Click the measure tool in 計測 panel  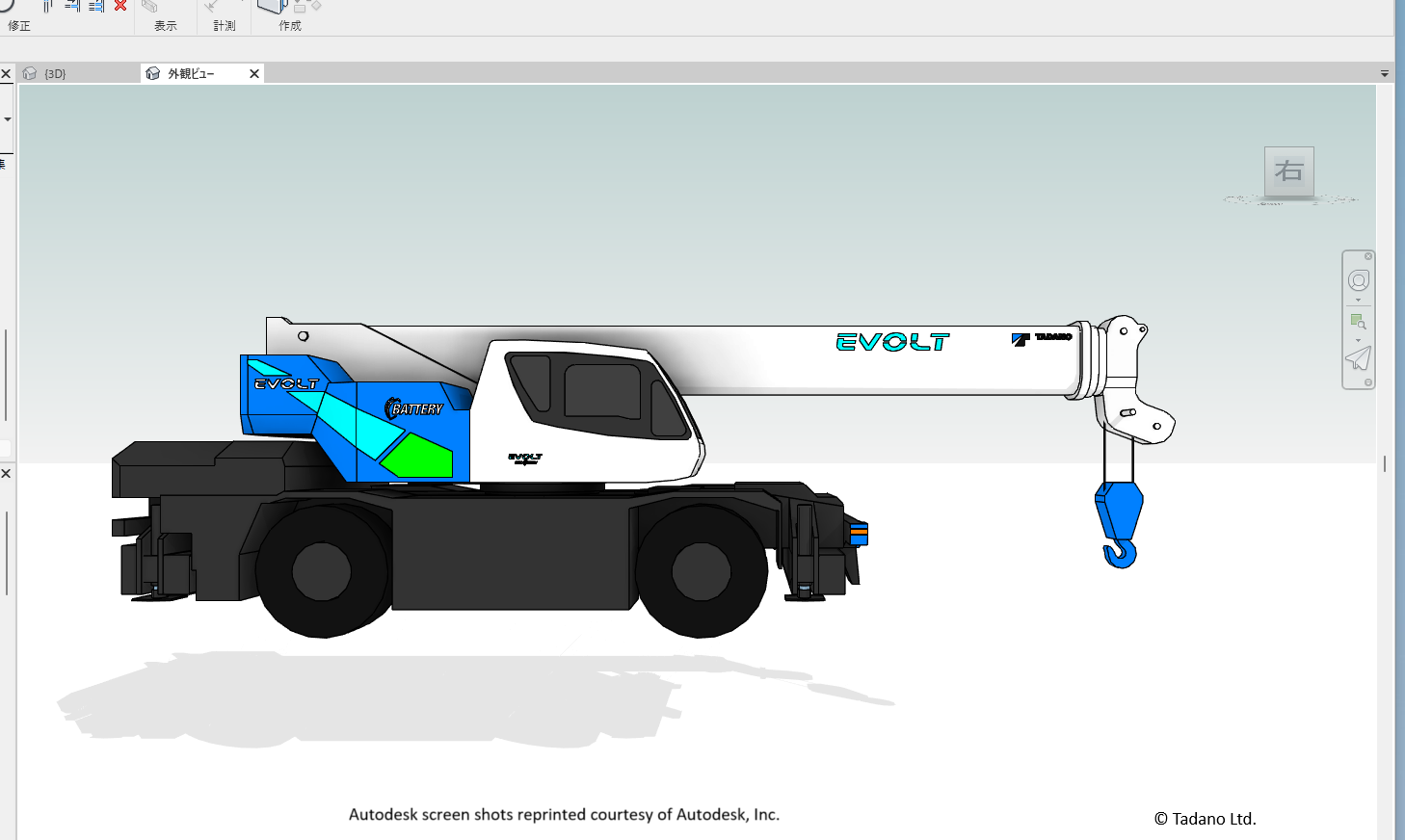pyautogui.click(x=211, y=6)
